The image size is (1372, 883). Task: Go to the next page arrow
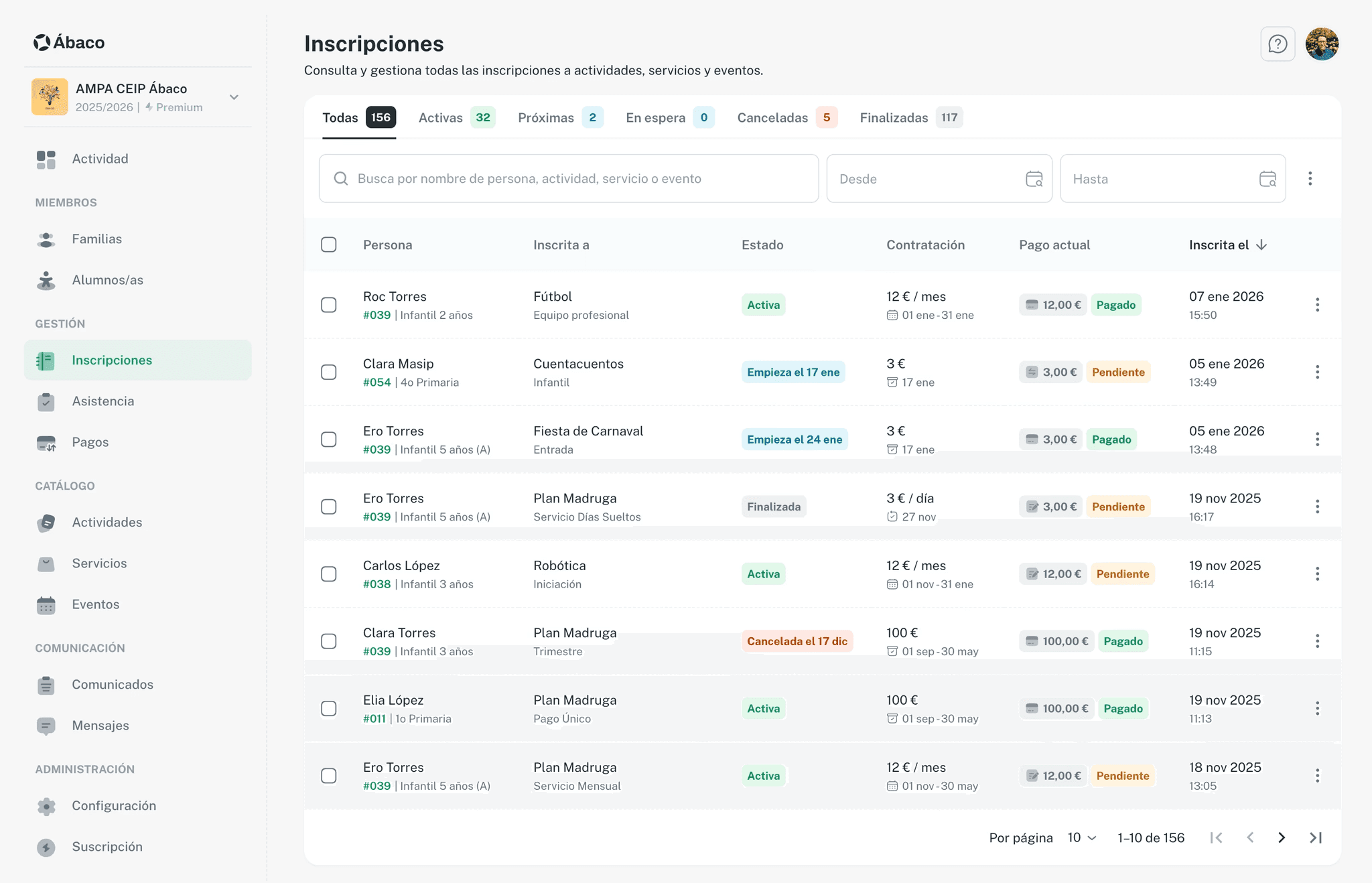1282,837
